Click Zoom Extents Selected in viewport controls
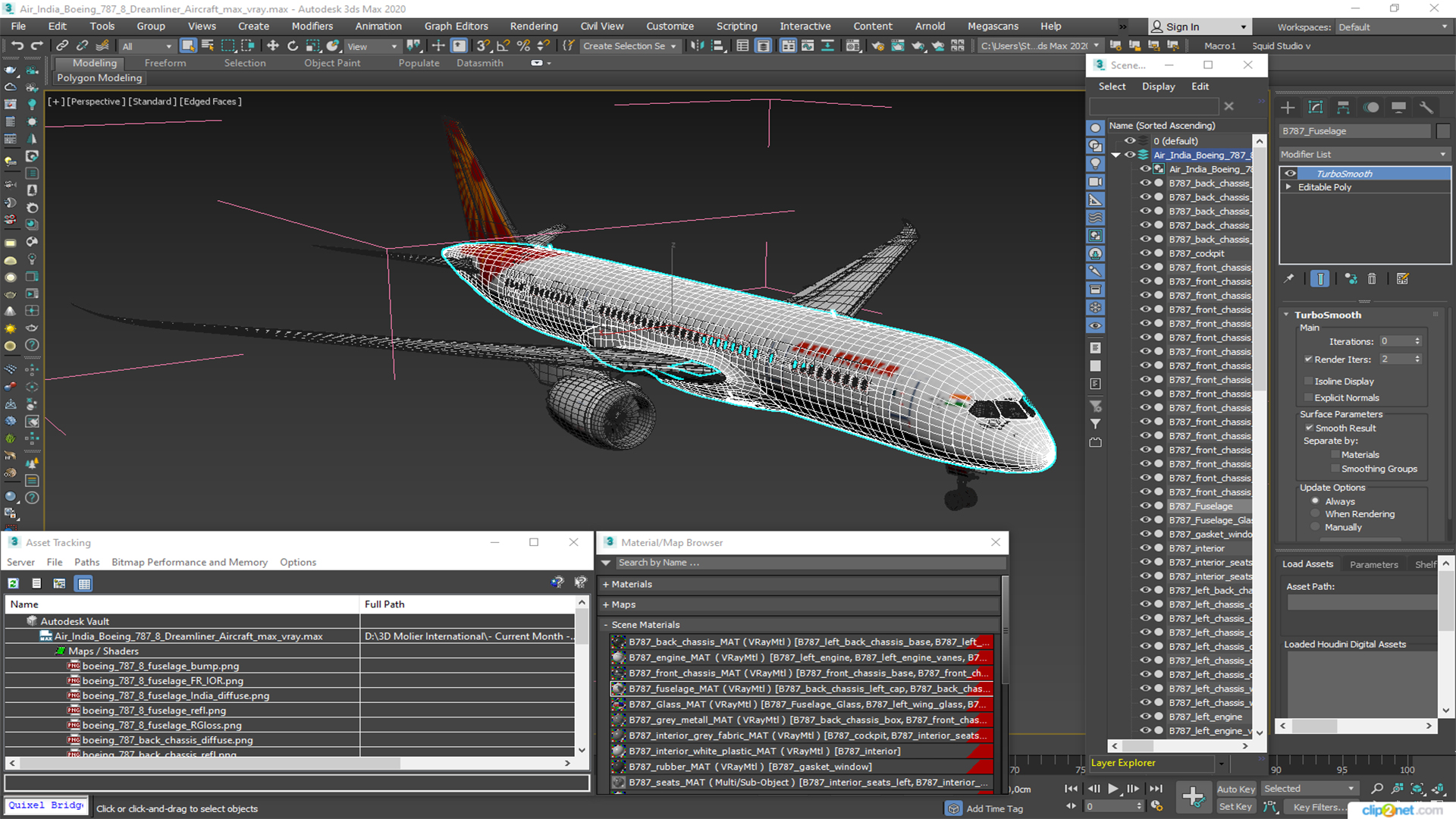This screenshot has height=819, width=1456. (1417, 789)
